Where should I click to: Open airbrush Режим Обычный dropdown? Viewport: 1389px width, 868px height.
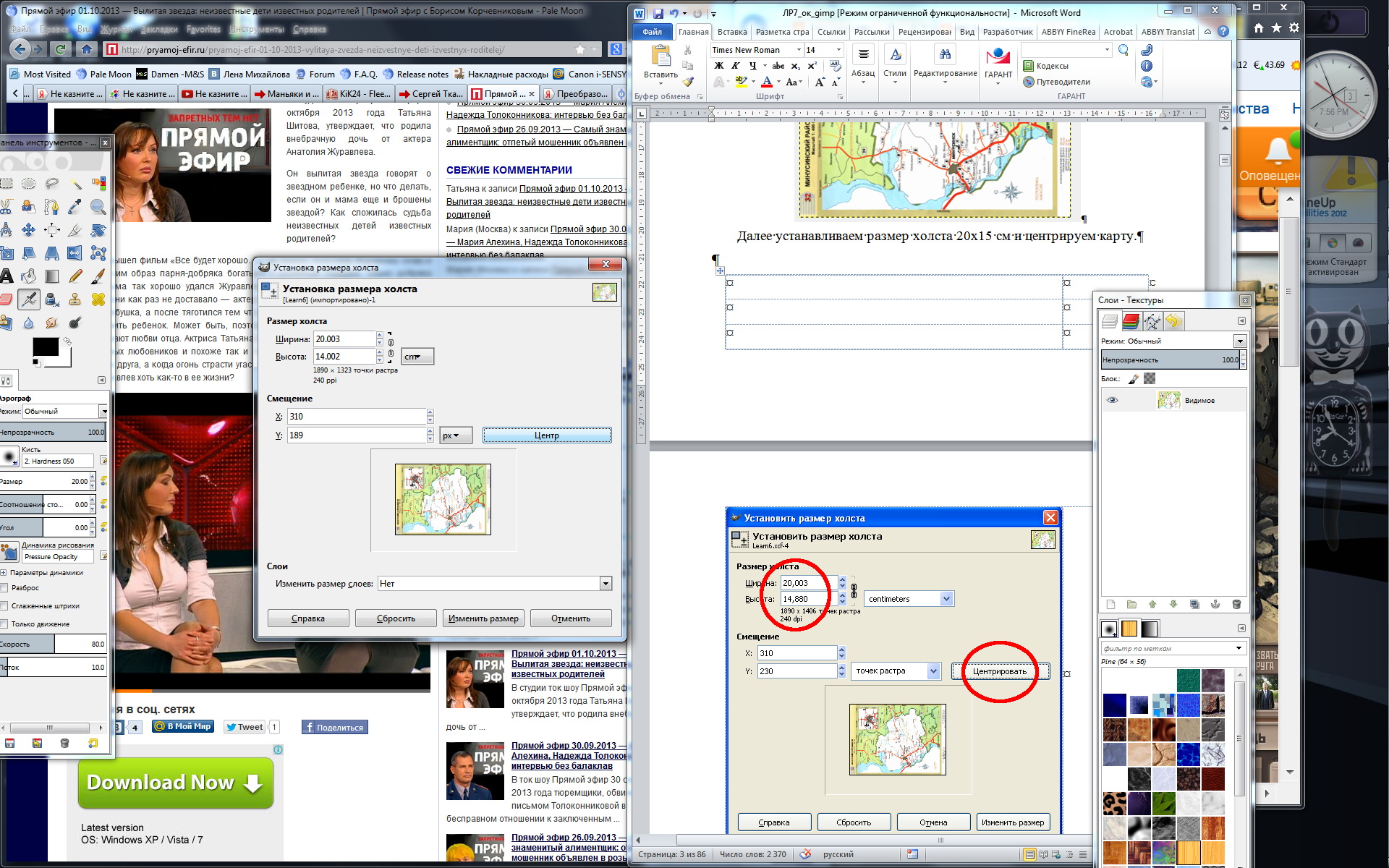coord(103,412)
